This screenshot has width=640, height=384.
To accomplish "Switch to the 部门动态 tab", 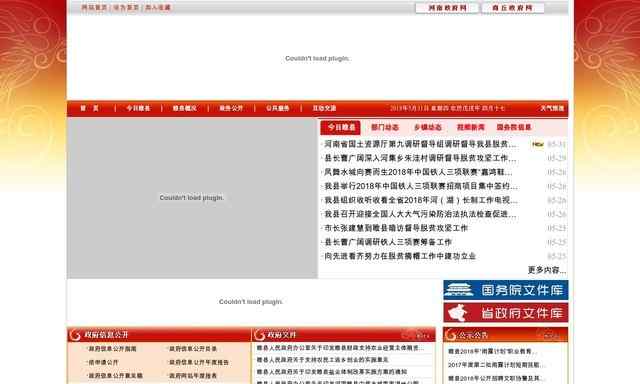I will tap(384, 127).
